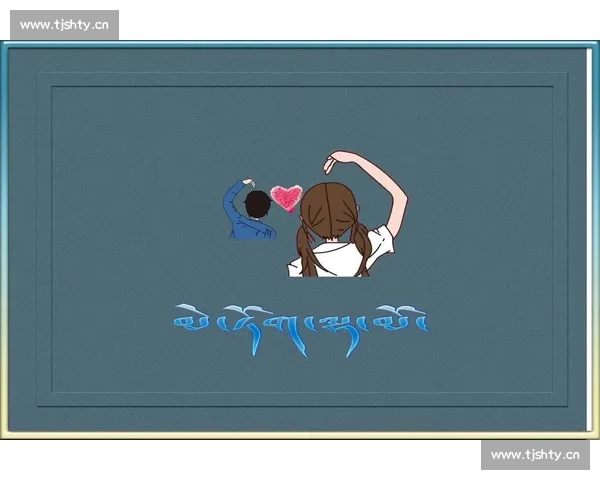The height and width of the screenshot is (480, 600).
Task: Open the www.tjshty.cn watermark at bottom right
Action: 535,455
